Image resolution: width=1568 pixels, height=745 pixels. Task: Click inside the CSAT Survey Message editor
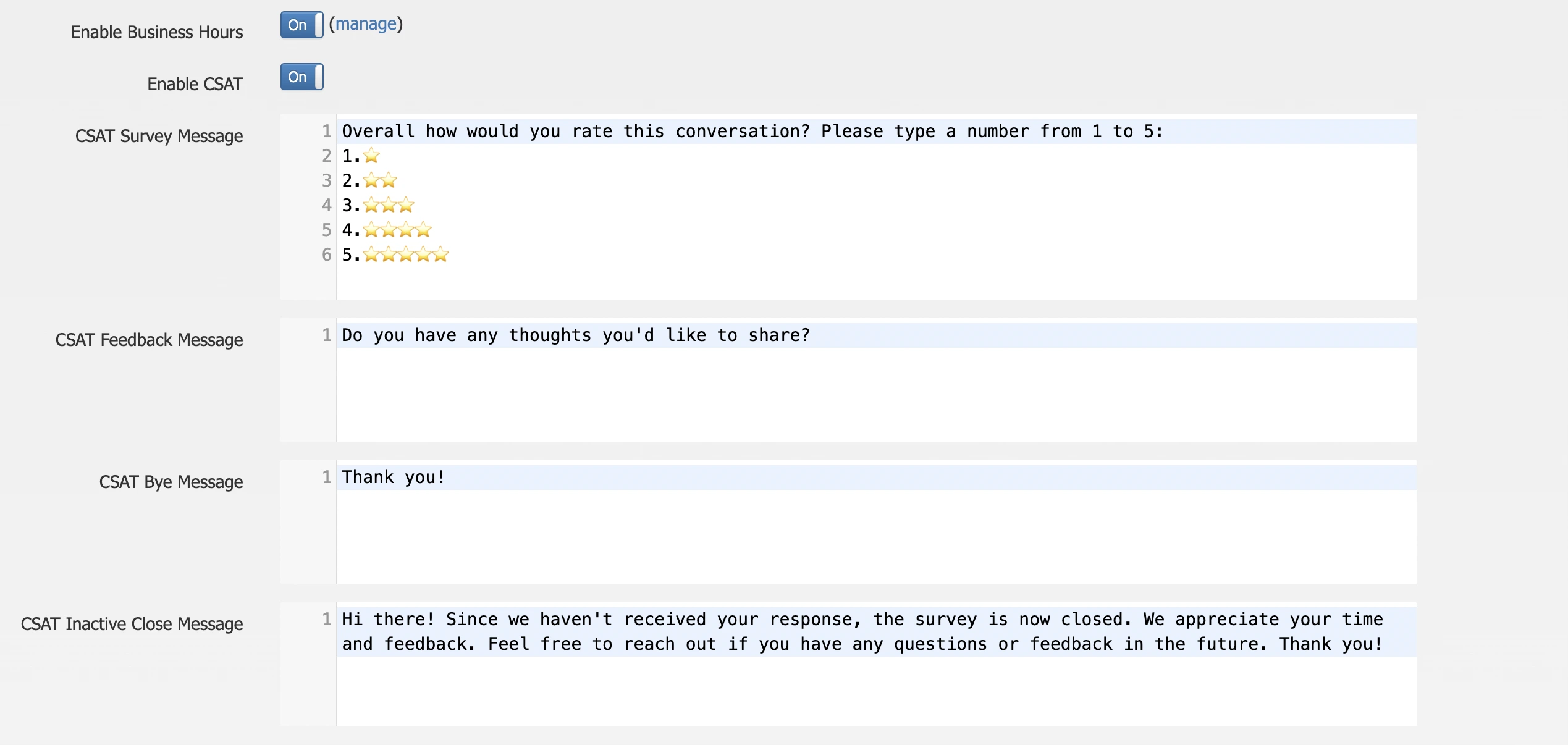tap(741, 210)
